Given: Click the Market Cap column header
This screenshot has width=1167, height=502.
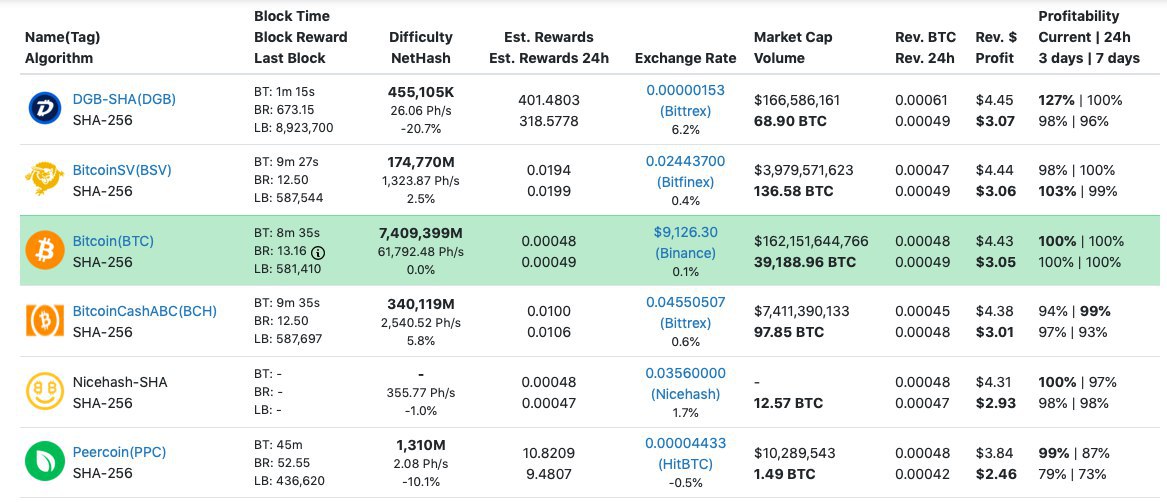Looking at the screenshot, I should [793, 37].
